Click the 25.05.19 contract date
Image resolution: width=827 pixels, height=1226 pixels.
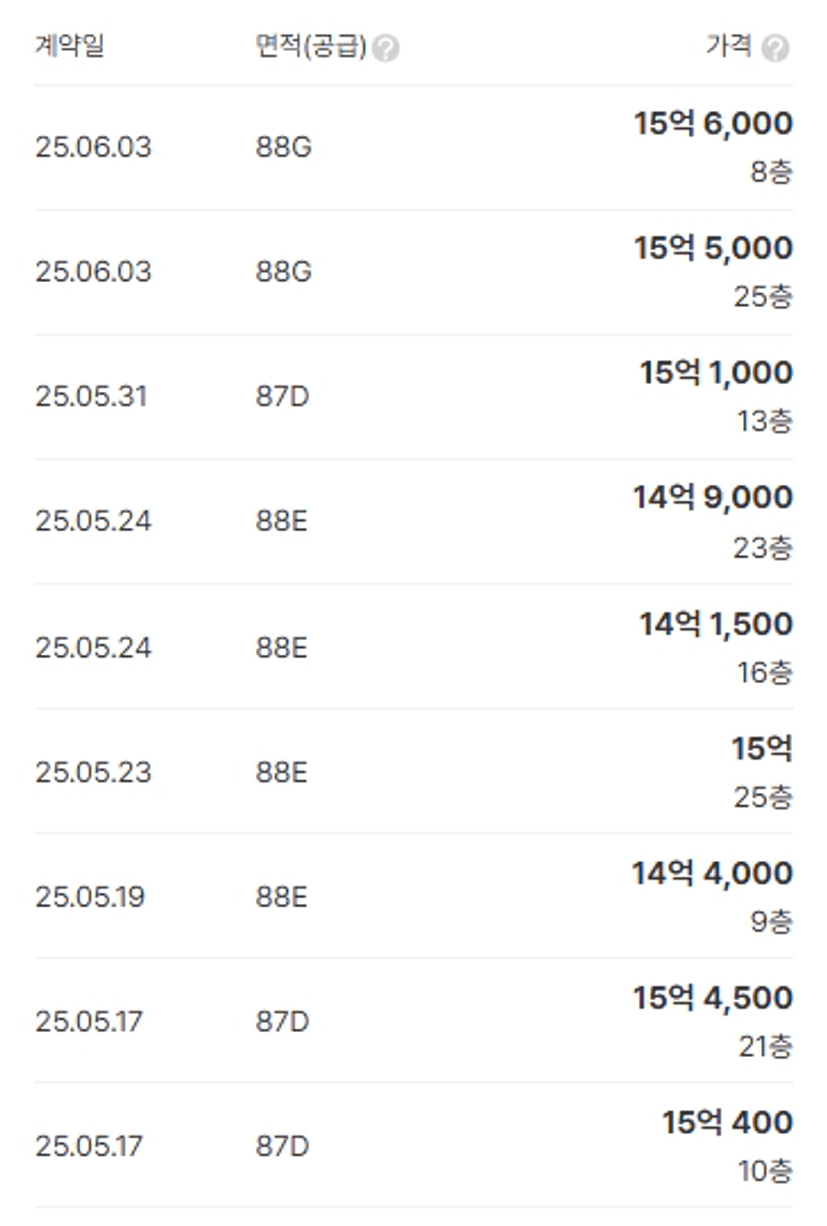pos(90,897)
